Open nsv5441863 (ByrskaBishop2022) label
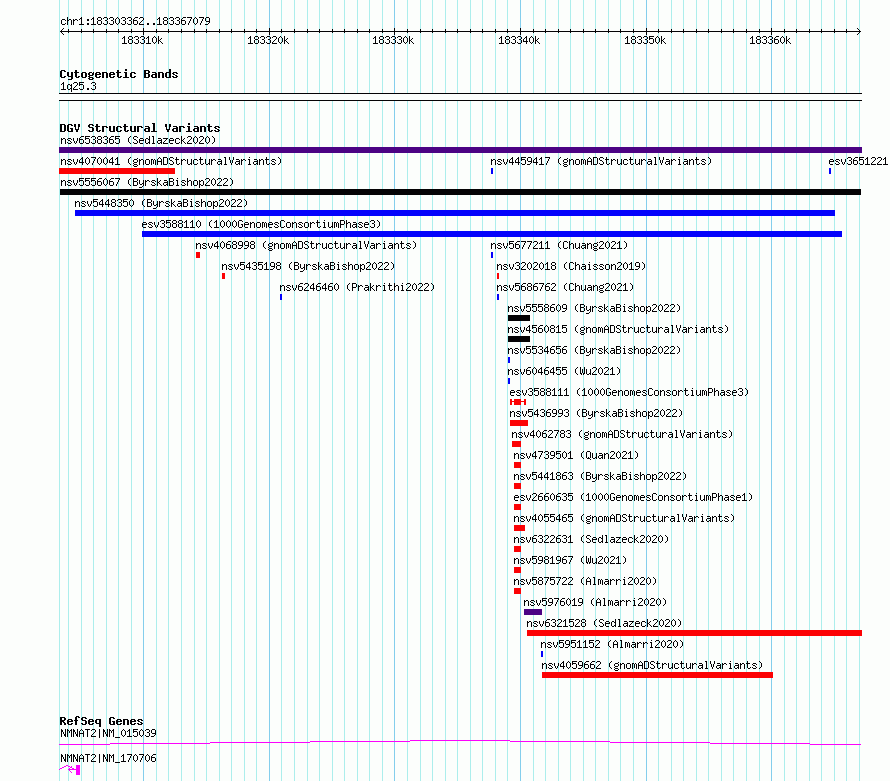Screen dimensions: 890x781 click(x=600, y=476)
